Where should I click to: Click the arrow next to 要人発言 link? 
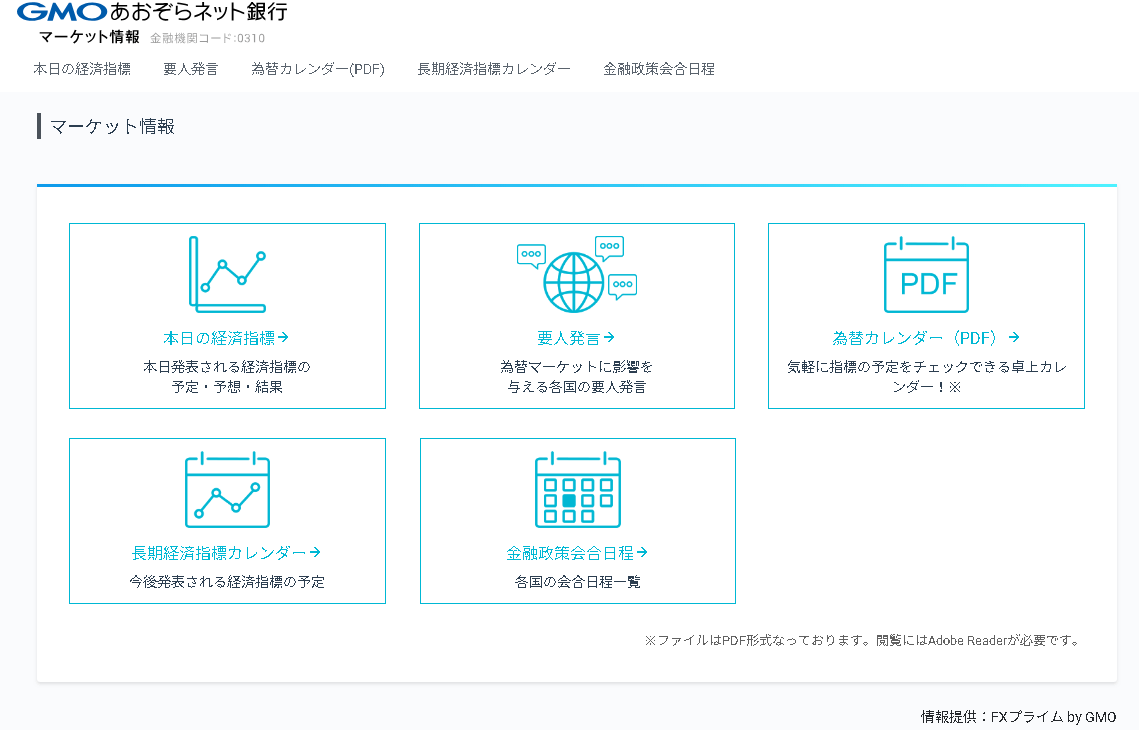(610, 337)
